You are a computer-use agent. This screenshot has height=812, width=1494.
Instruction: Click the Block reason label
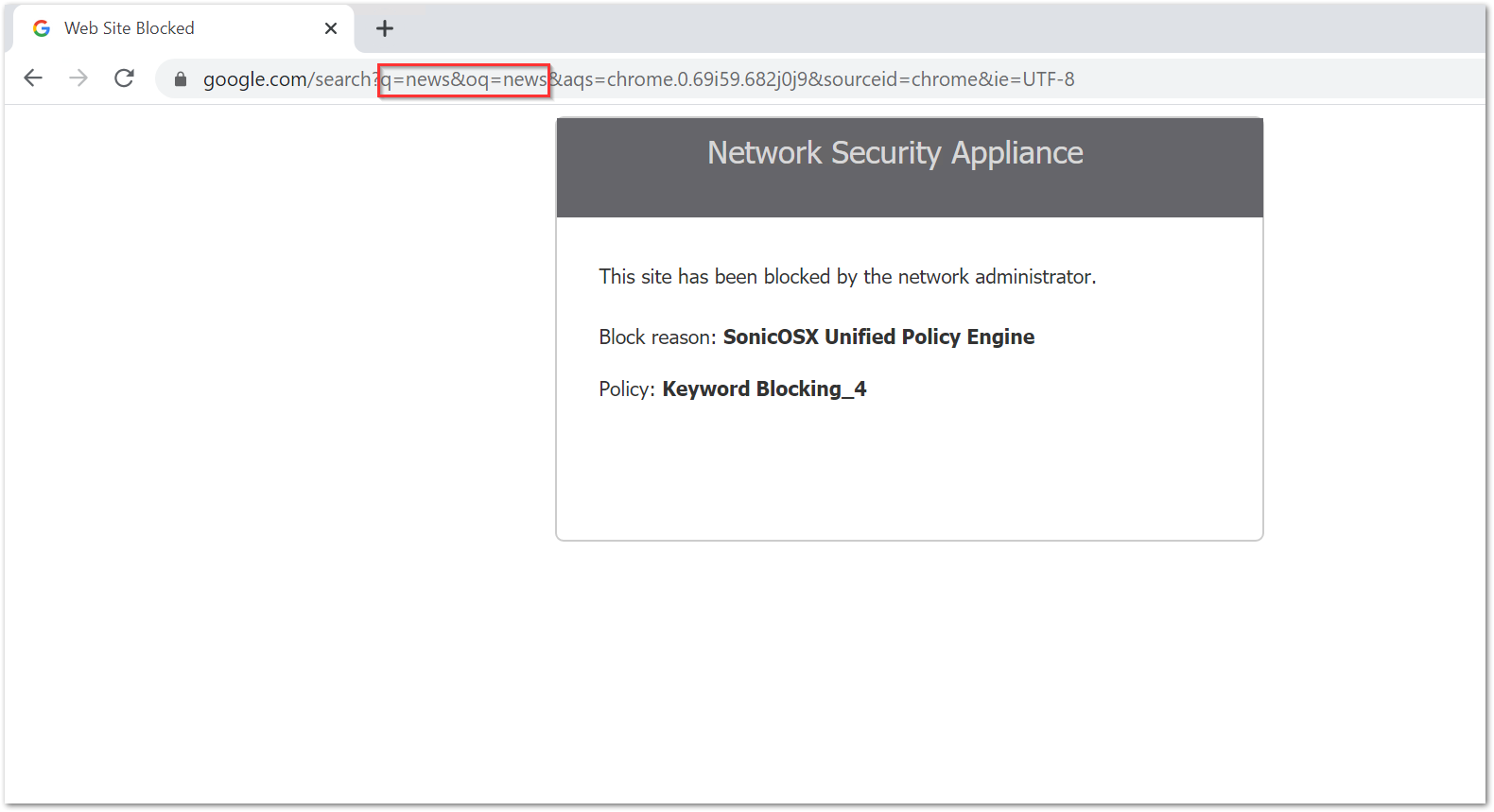(657, 337)
